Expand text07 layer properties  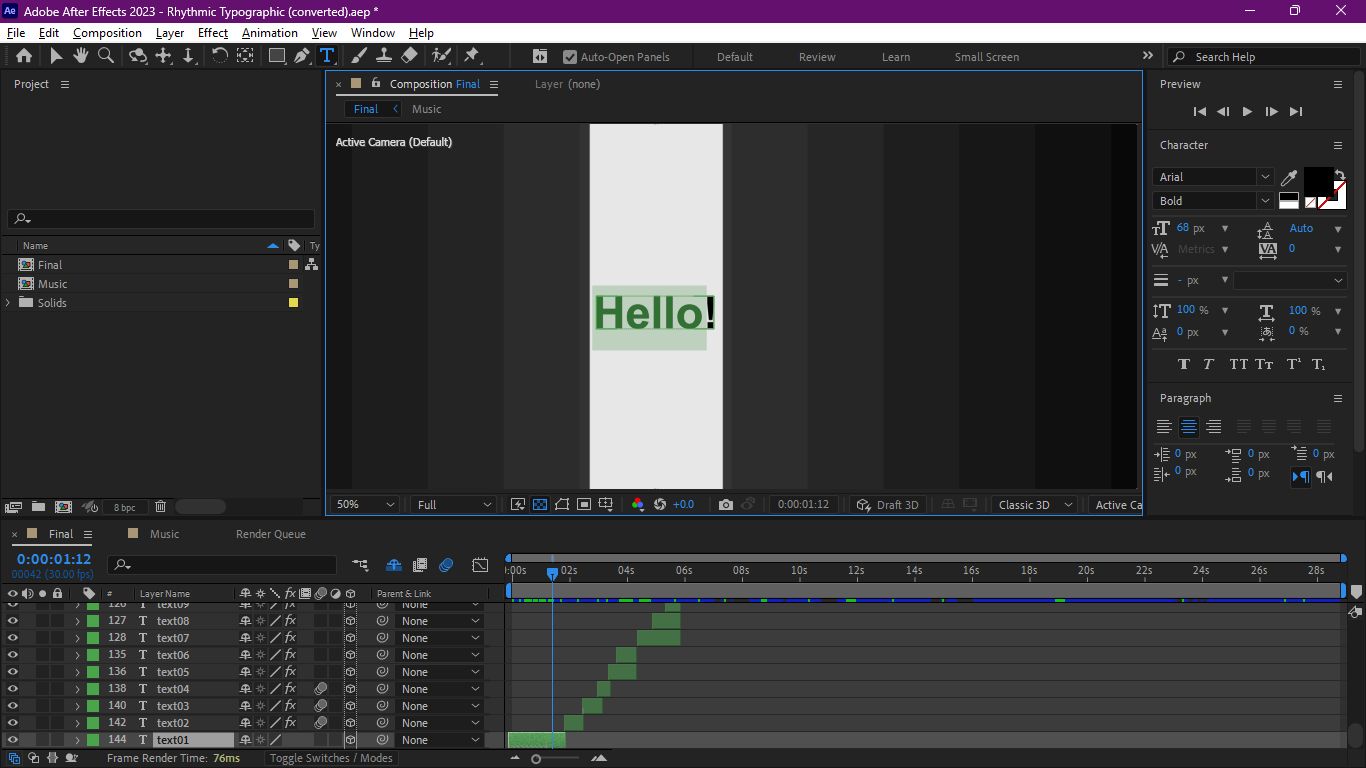[77, 638]
